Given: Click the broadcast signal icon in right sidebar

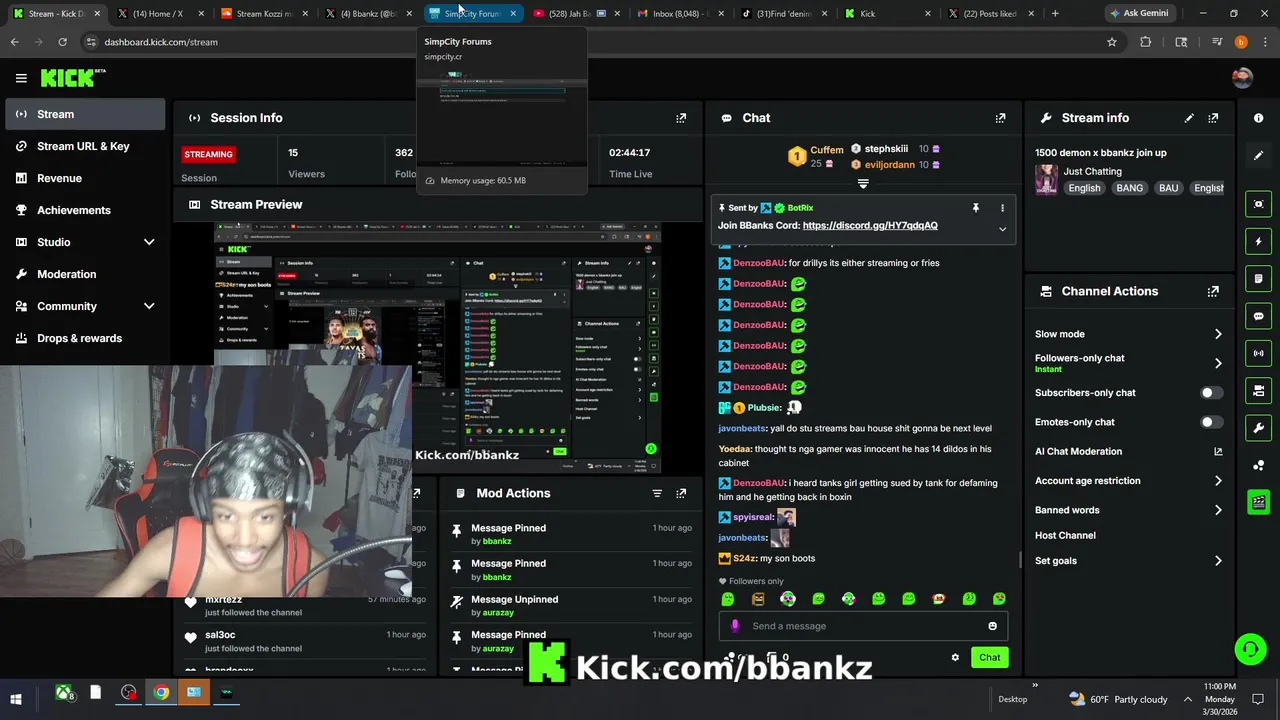Looking at the screenshot, I should click(1258, 353).
